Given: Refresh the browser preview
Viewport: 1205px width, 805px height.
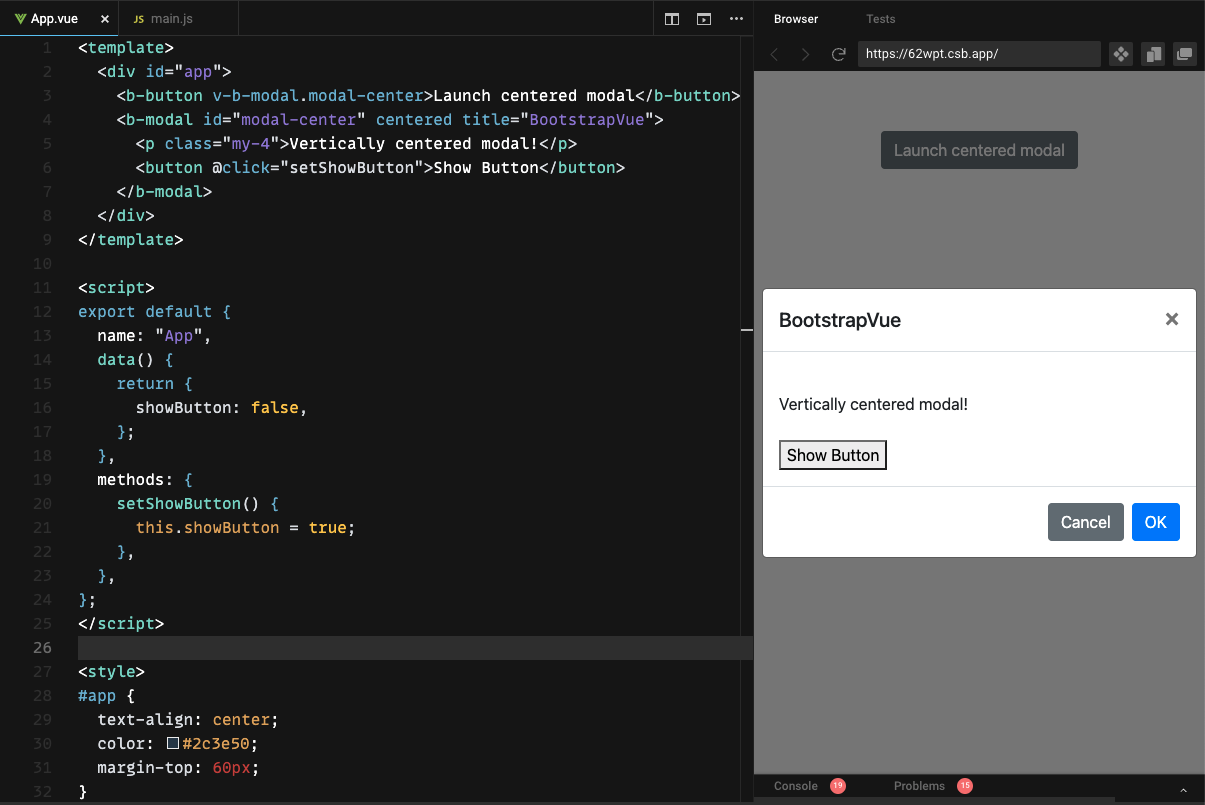Looking at the screenshot, I should coord(839,54).
